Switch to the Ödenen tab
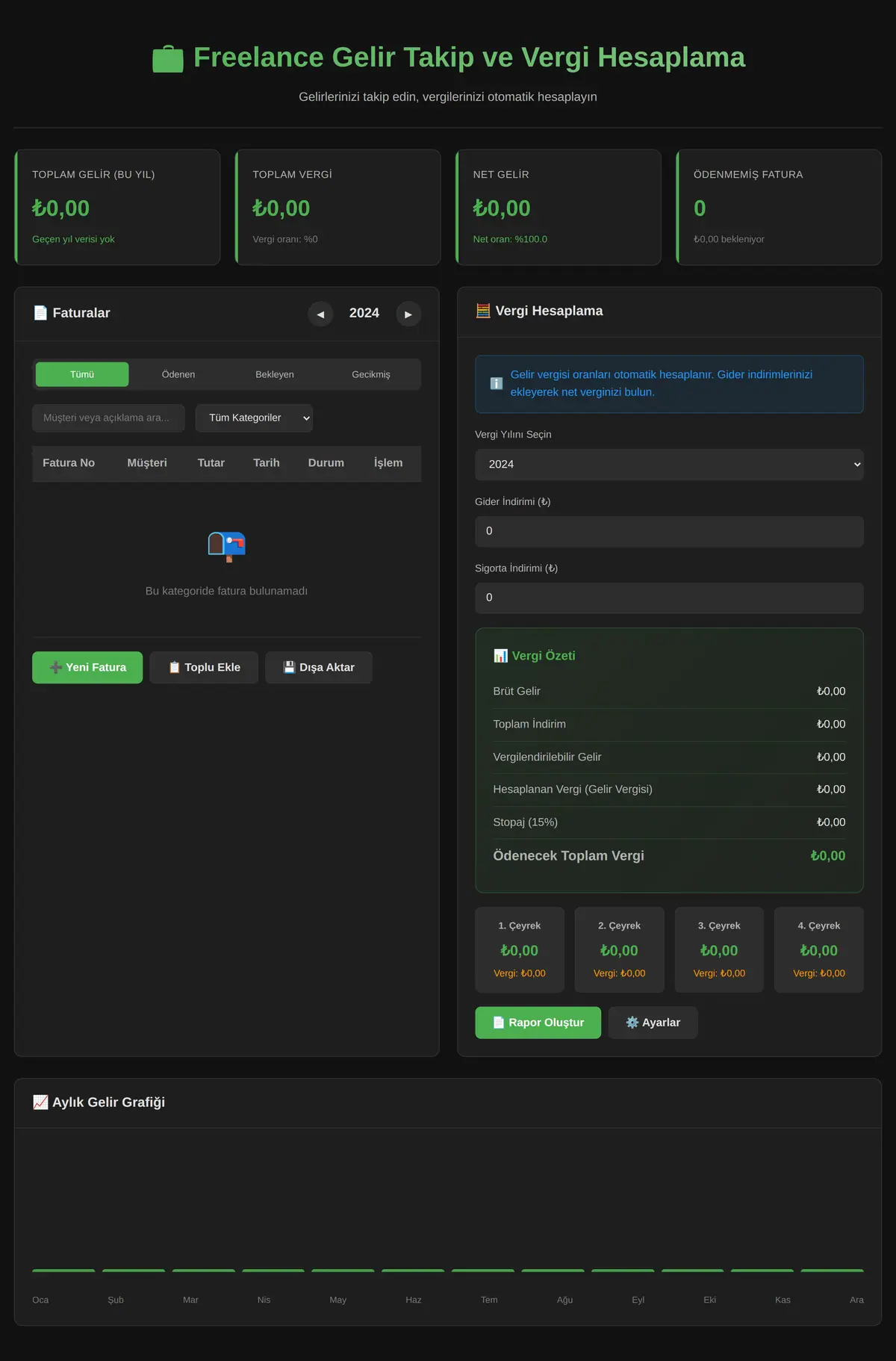Image resolution: width=896 pixels, height=1361 pixels. pos(178,374)
